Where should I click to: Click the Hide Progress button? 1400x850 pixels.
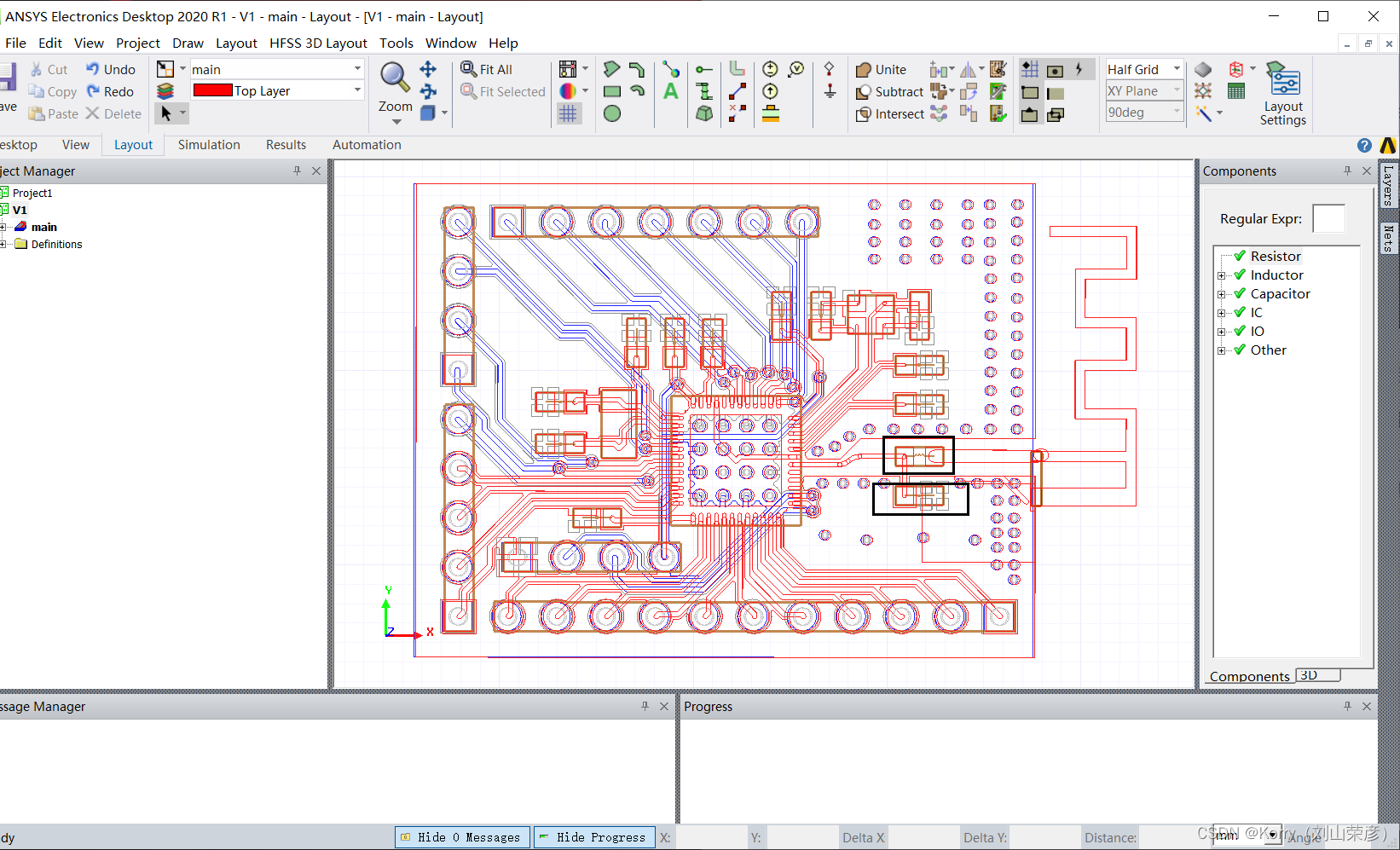[594, 837]
